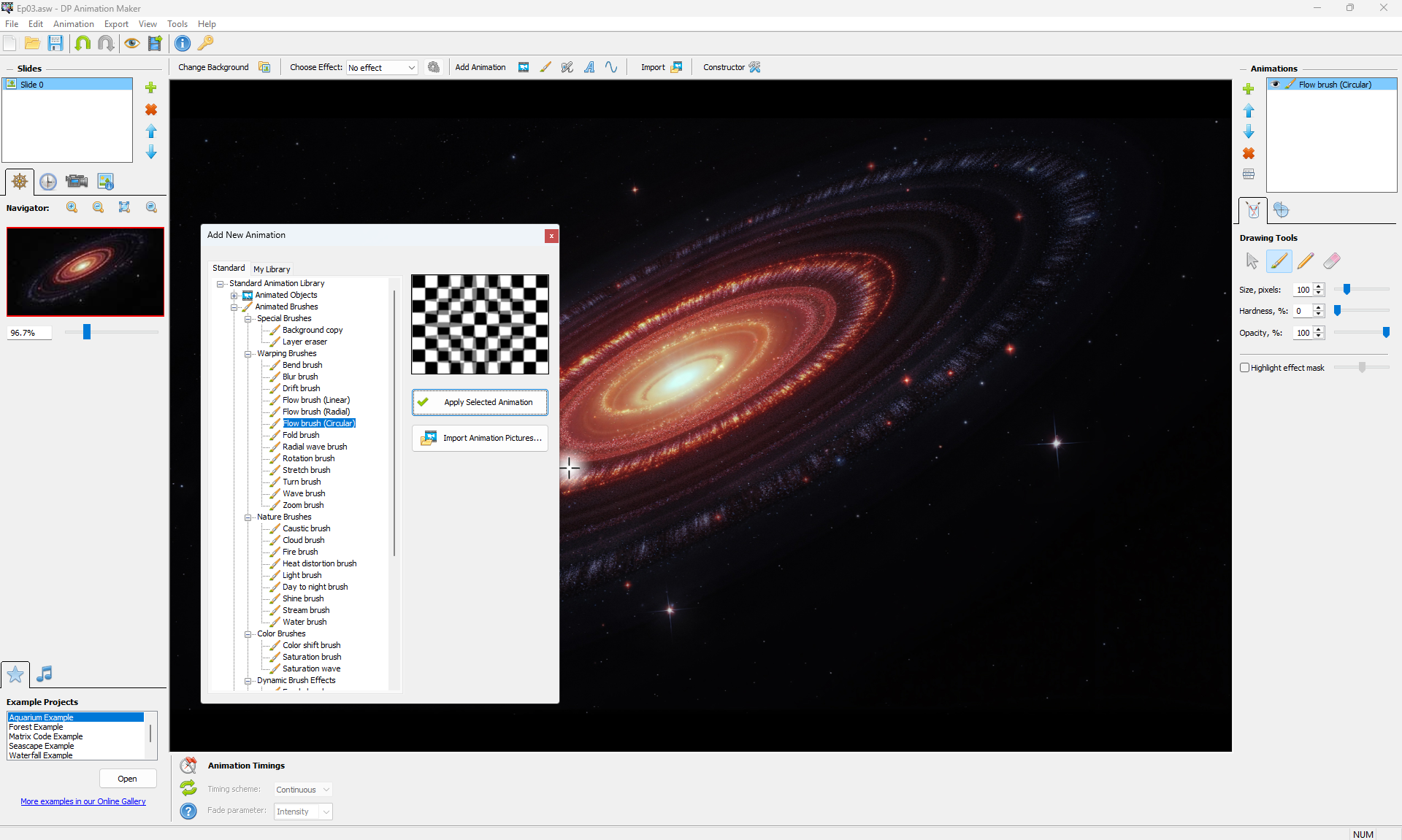Switch to the My Library tab

point(272,269)
